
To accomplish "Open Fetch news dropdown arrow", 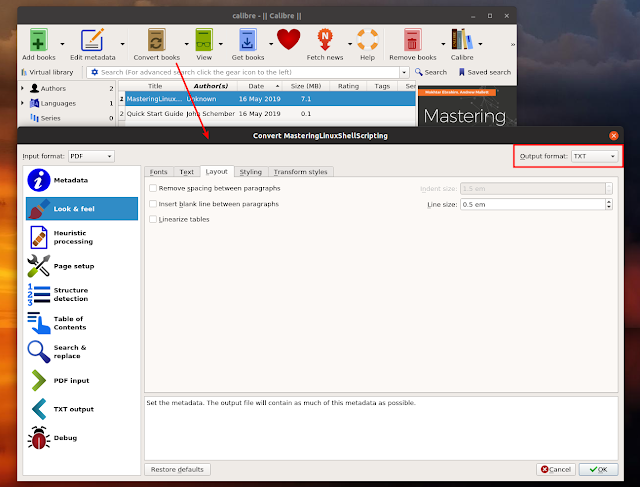I will coord(350,44).
